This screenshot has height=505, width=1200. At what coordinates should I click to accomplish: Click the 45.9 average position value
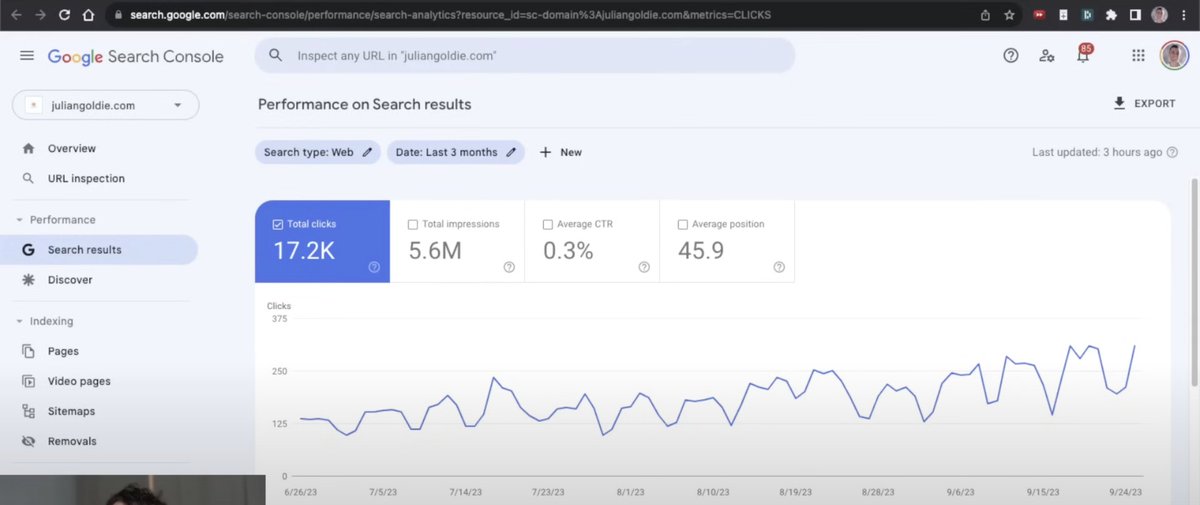701,251
